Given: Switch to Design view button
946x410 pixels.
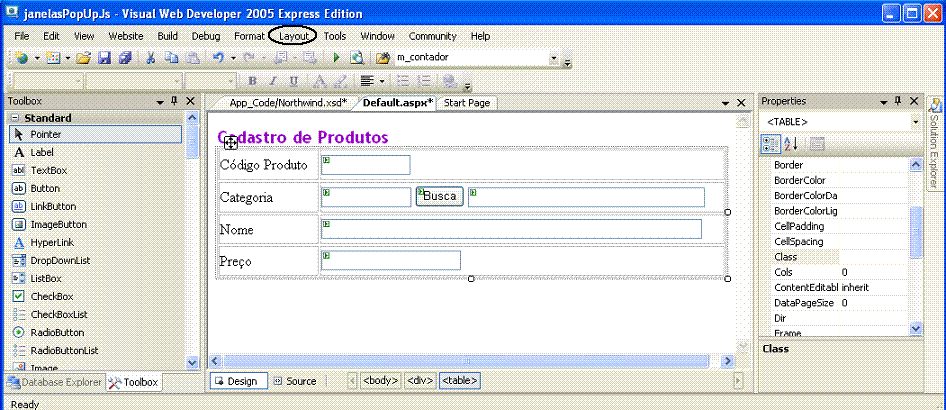Looking at the screenshot, I should (x=237, y=381).
